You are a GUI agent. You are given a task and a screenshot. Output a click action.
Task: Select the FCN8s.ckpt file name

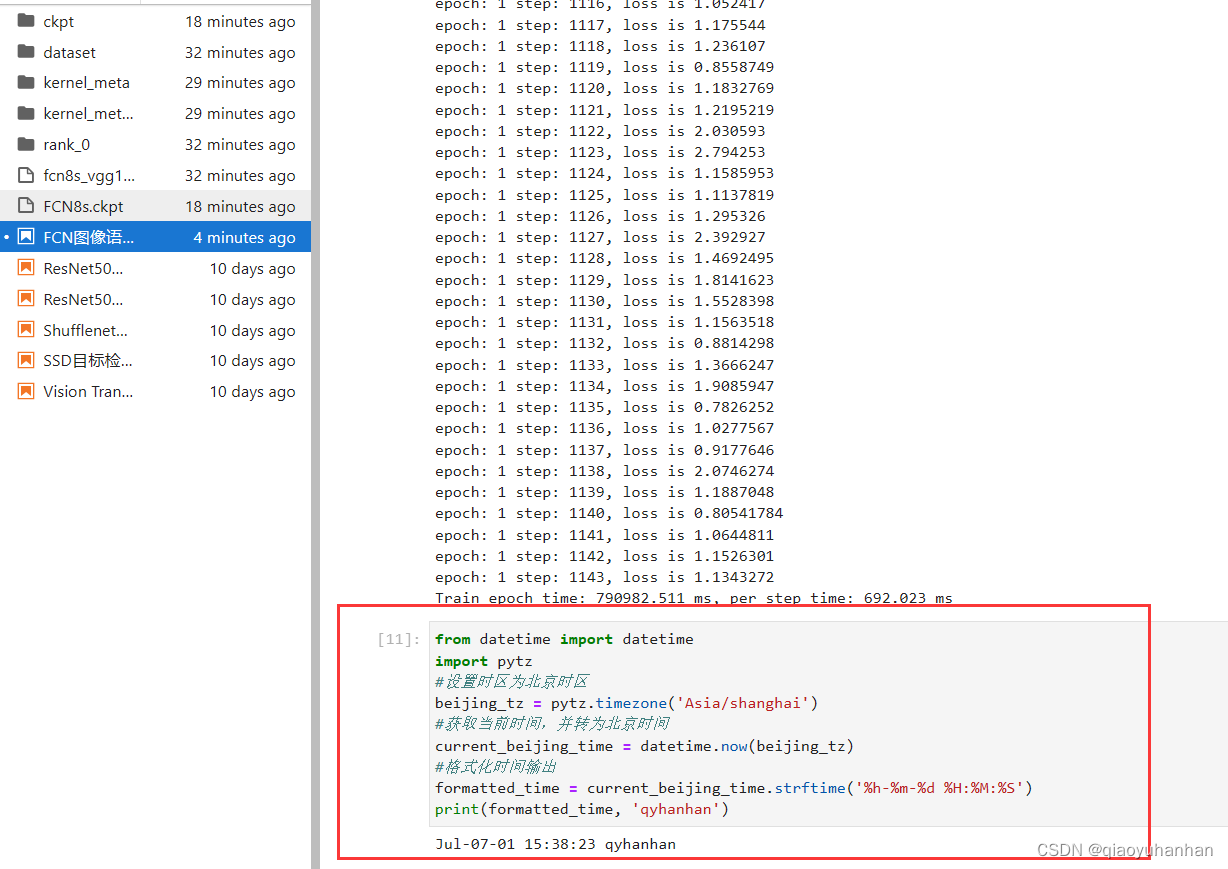tap(84, 207)
